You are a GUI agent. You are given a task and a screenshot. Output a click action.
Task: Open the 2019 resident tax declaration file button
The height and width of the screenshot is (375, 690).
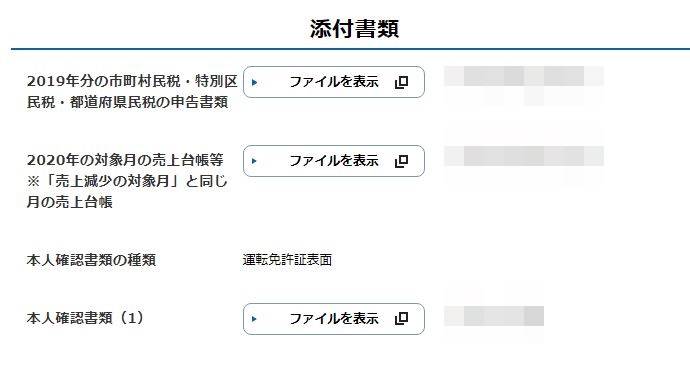(334, 82)
